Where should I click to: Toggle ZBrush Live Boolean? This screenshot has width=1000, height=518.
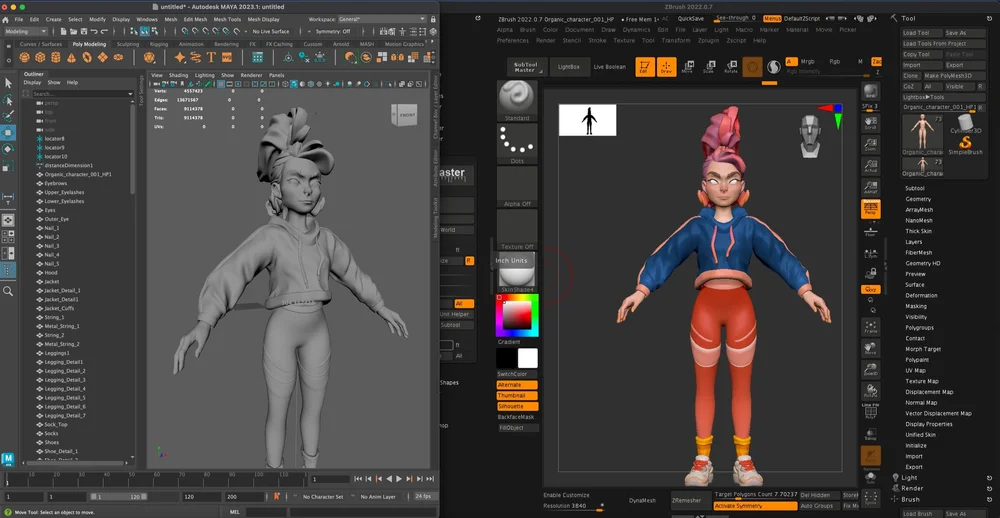point(609,66)
